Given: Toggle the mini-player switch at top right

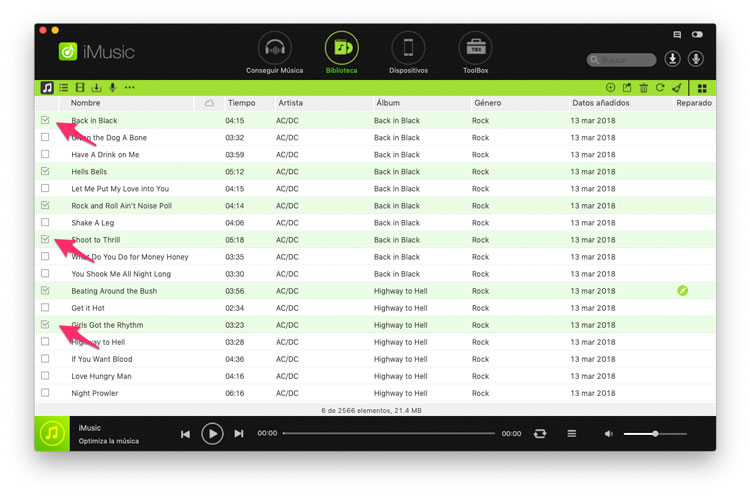Looking at the screenshot, I should (x=697, y=34).
